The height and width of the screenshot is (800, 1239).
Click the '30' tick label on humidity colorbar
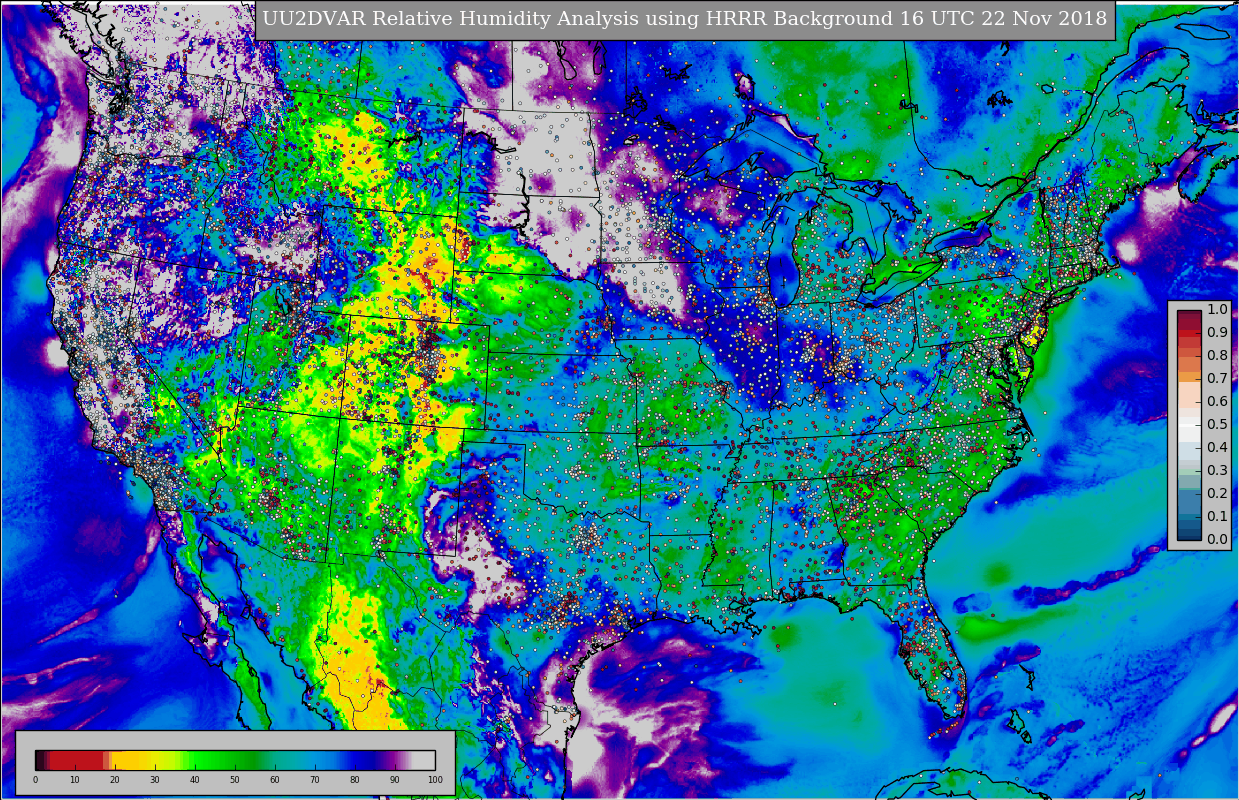155,780
